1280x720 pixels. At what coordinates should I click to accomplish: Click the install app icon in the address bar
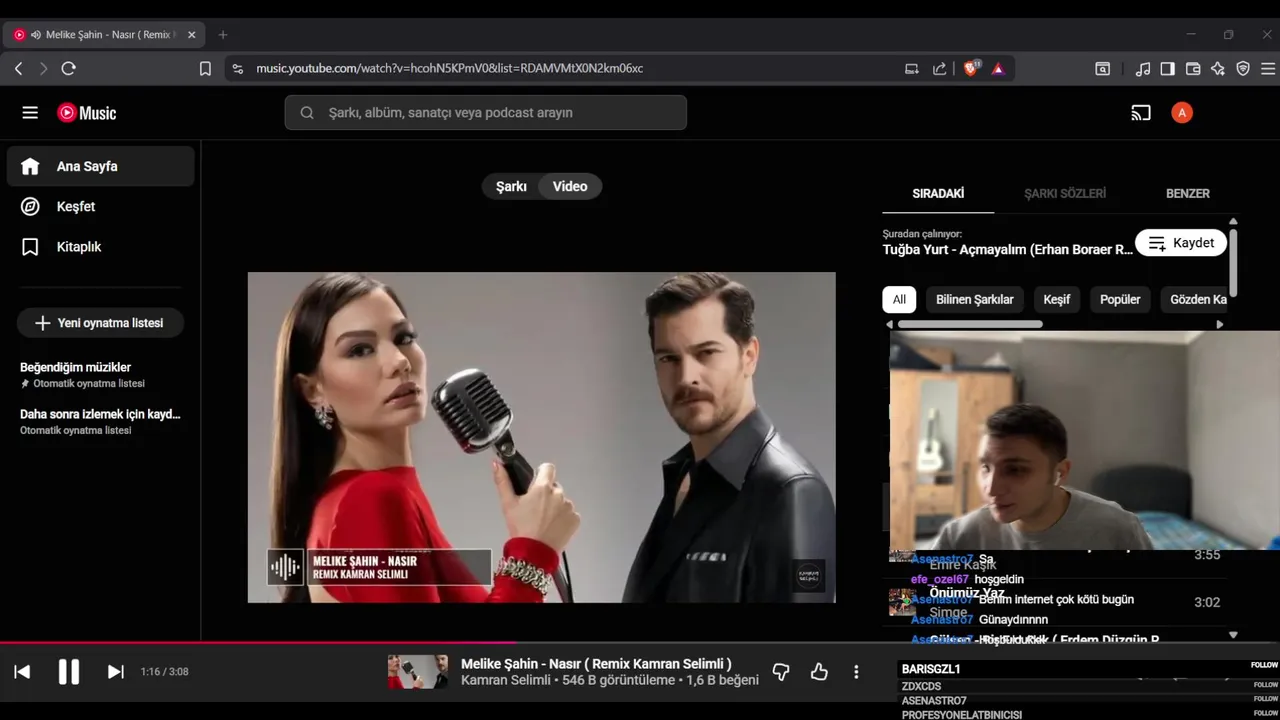(911, 68)
